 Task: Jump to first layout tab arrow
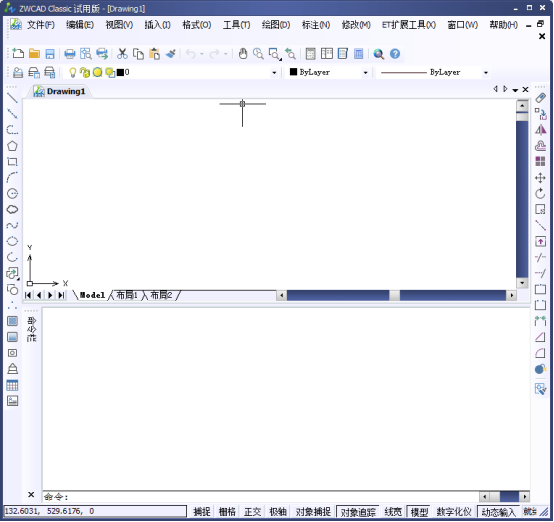(x=28, y=295)
